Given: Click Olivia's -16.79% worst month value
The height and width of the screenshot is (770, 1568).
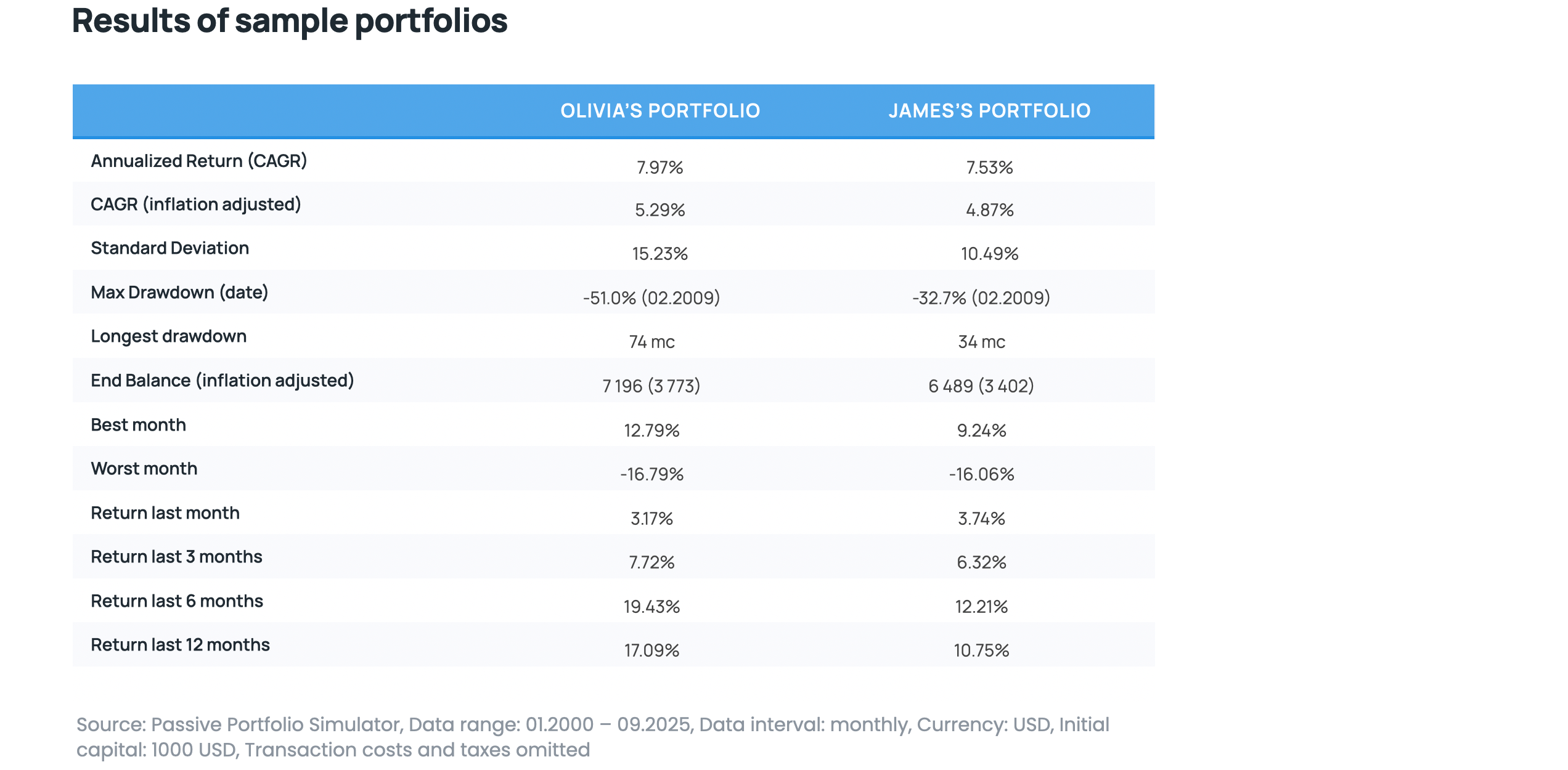Looking at the screenshot, I should [x=651, y=474].
